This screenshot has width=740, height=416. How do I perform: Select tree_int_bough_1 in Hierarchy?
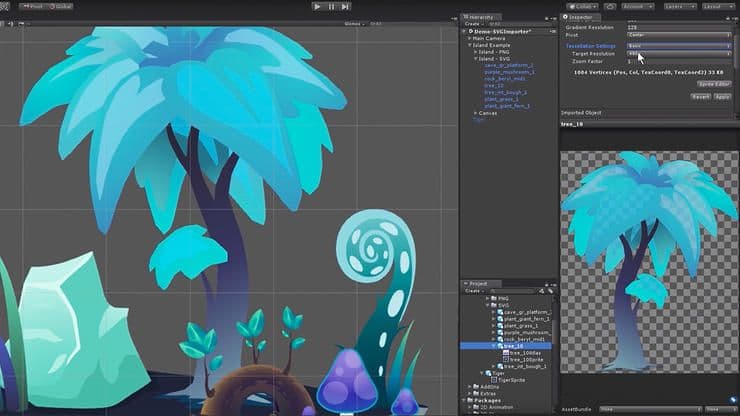(505, 93)
